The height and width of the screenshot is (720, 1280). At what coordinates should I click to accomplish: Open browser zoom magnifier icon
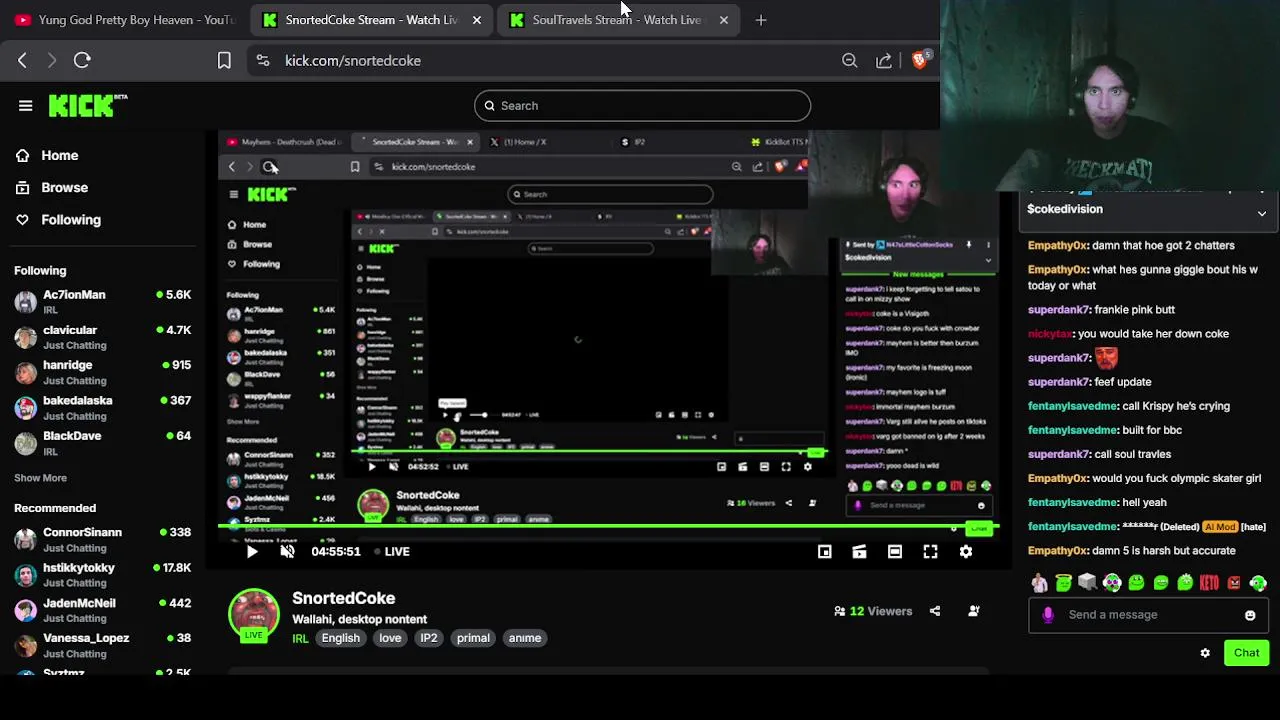849,60
